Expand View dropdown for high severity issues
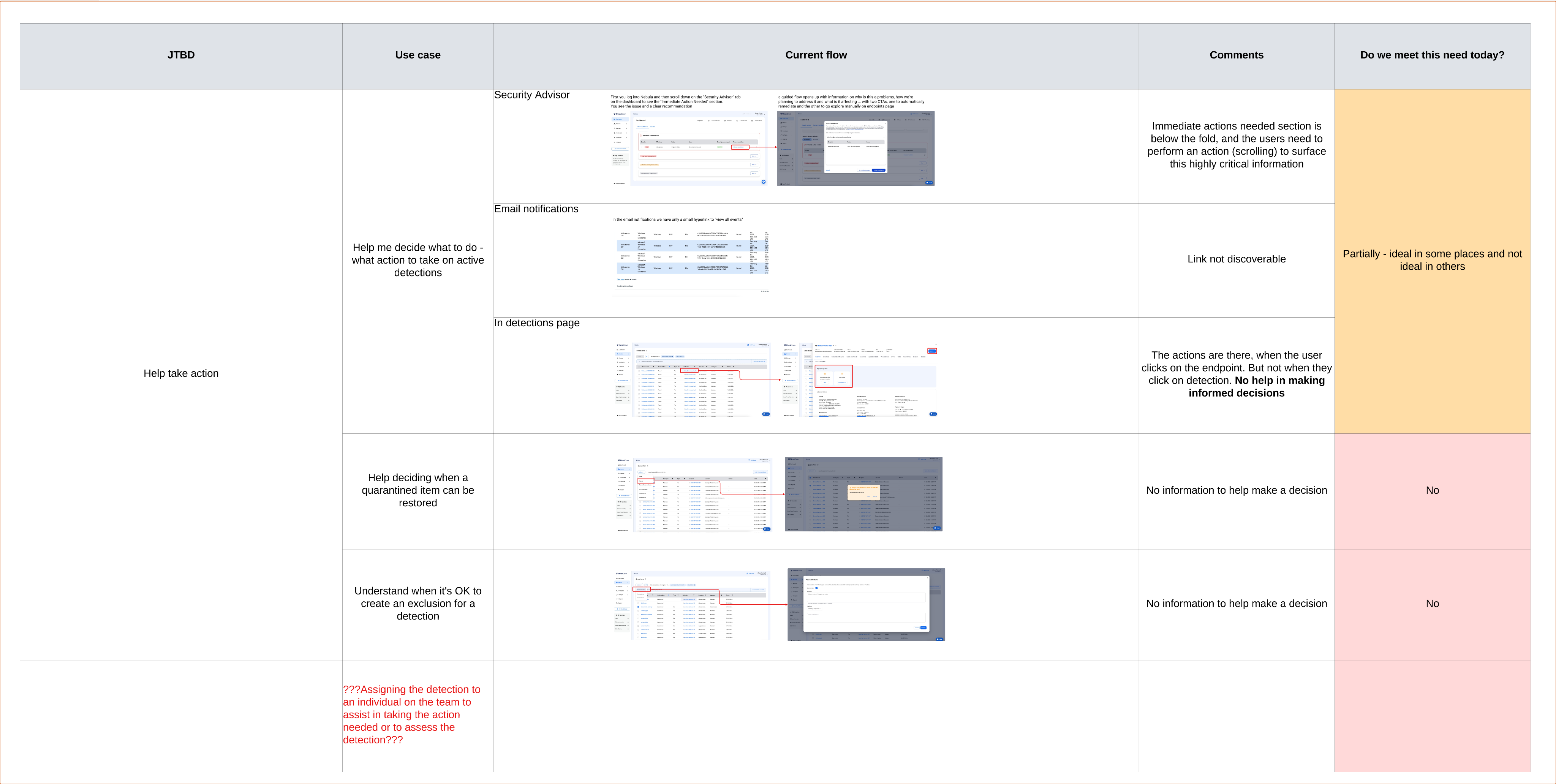The image size is (1556, 784). [x=754, y=156]
